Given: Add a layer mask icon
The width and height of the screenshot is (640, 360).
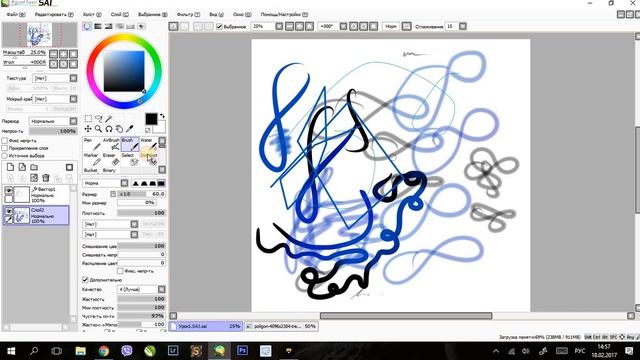Looking at the screenshot, I should point(69,167).
